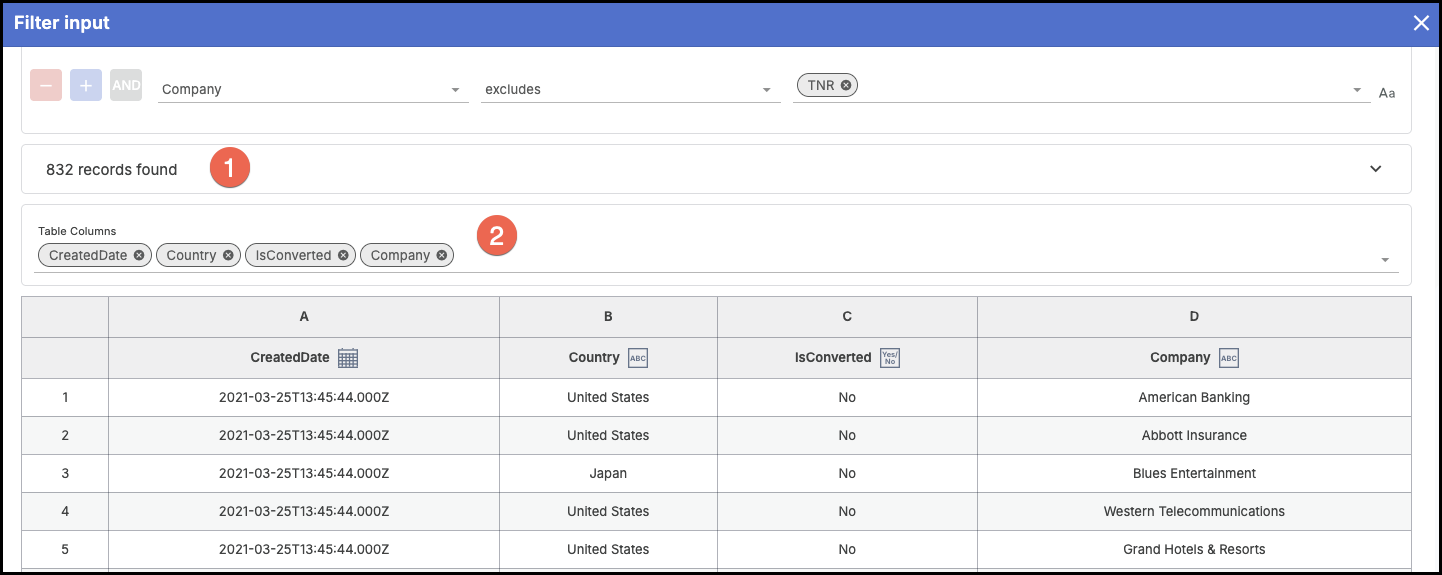This screenshot has width=1442, height=575.
Task: Click the IsConverted Yes/No type icon
Action: tap(890, 358)
